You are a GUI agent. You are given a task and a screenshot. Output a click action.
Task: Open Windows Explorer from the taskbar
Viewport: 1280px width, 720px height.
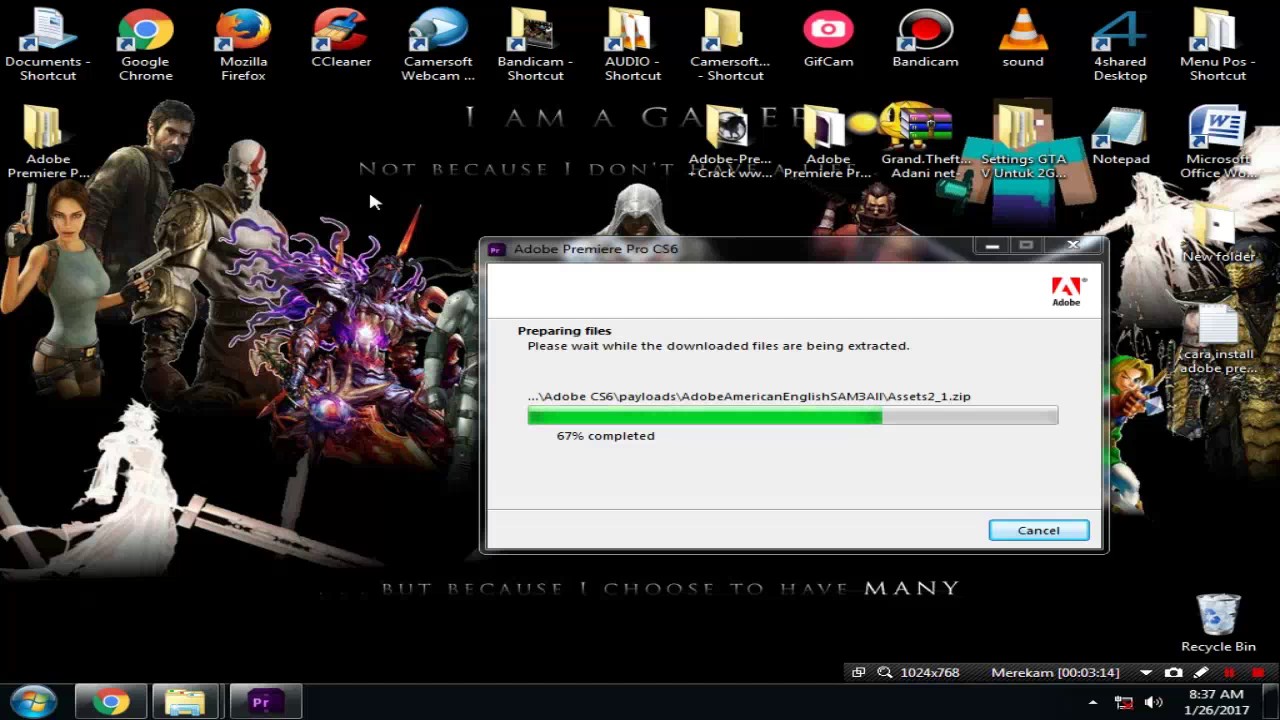(x=185, y=702)
